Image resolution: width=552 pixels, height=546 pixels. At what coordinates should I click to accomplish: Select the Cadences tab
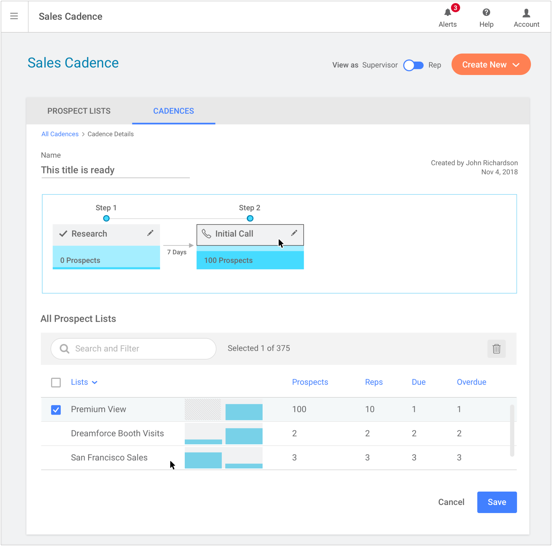174,111
